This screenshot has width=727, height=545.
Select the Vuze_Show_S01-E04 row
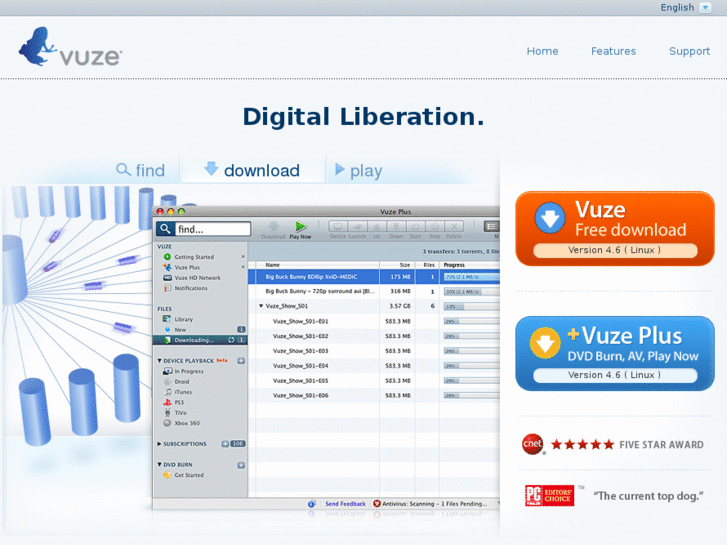(x=374, y=365)
